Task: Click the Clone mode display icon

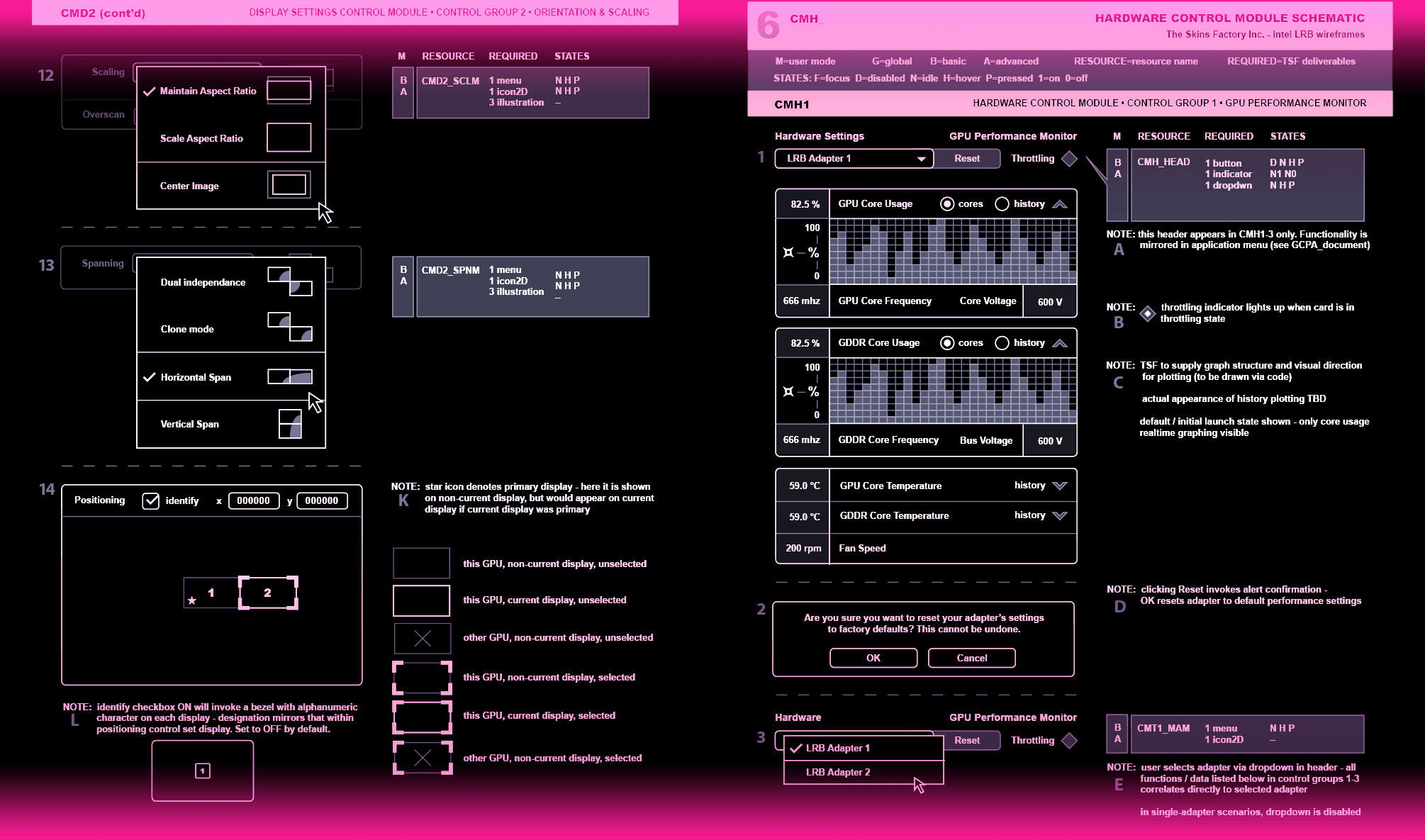Action: pos(289,327)
